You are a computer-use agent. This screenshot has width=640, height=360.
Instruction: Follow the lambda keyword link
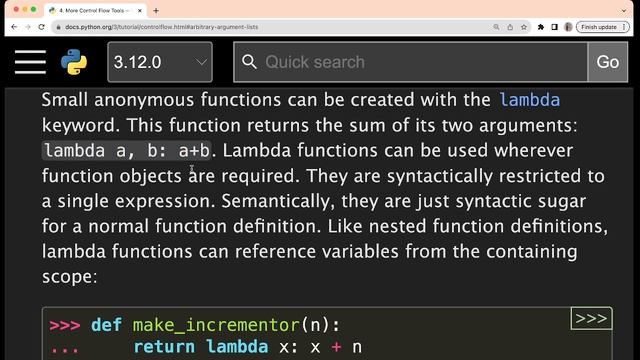pos(529,100)
